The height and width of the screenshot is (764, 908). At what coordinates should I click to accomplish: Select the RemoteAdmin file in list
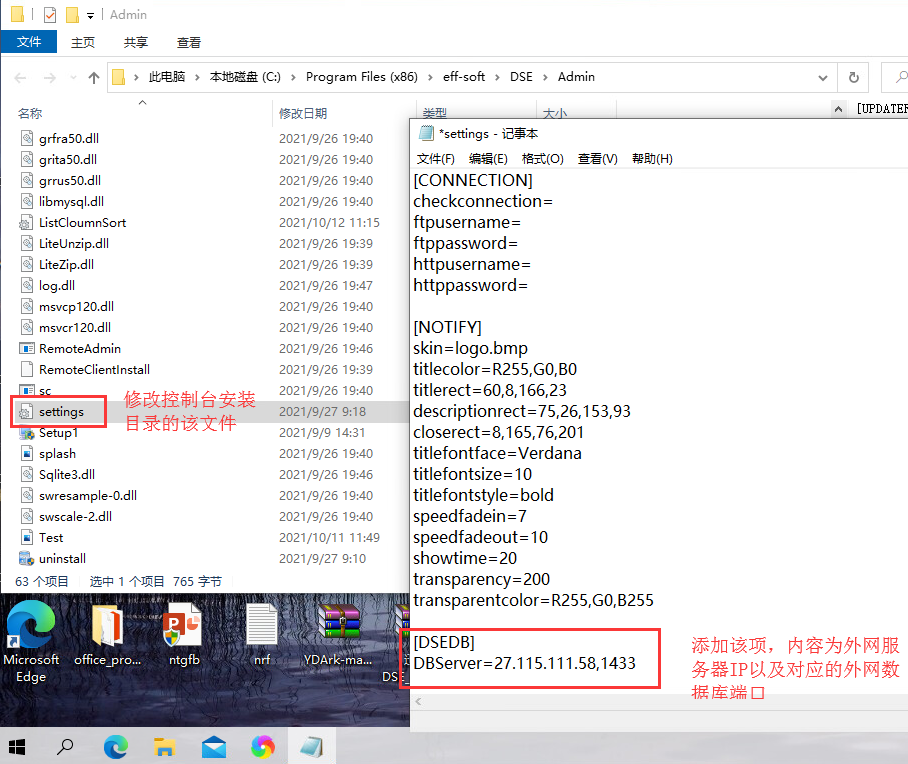click(x=80, y=349)
